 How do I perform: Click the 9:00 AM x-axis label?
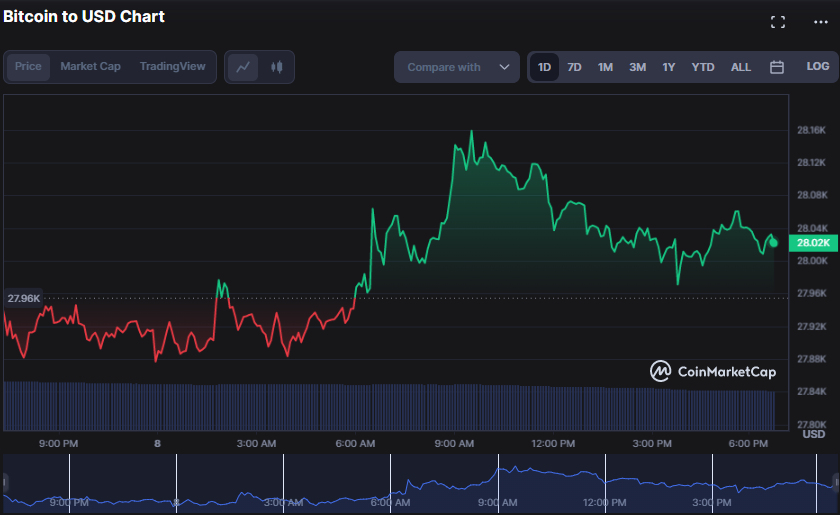point(454,444)
